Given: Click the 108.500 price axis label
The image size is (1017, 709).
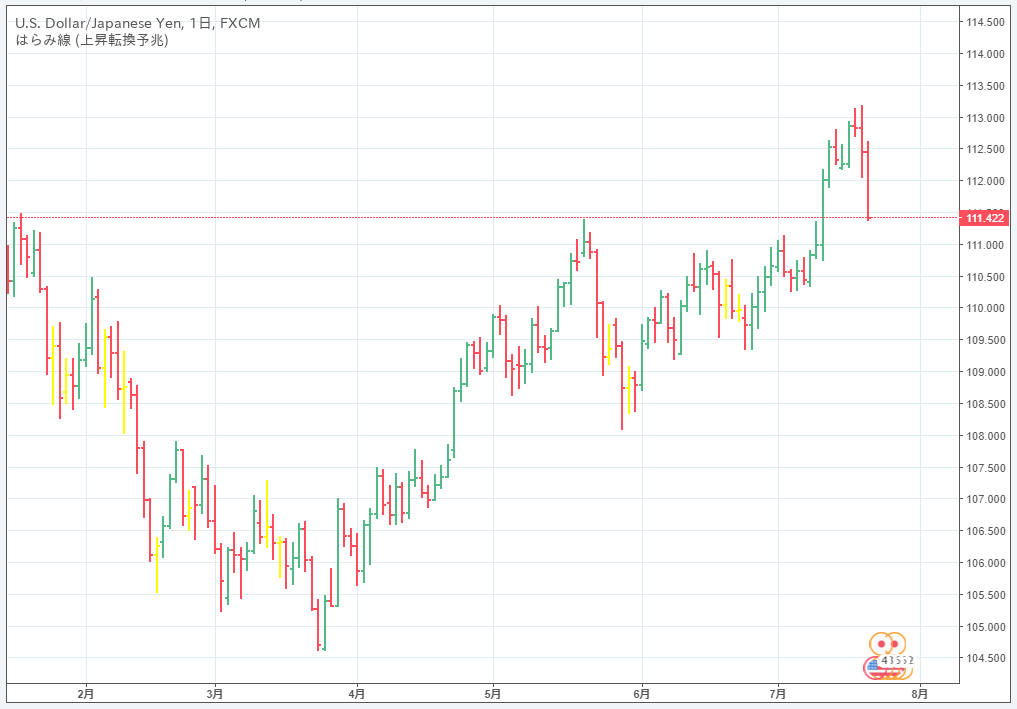Looking at the screenshot, I should pos(985,403).
